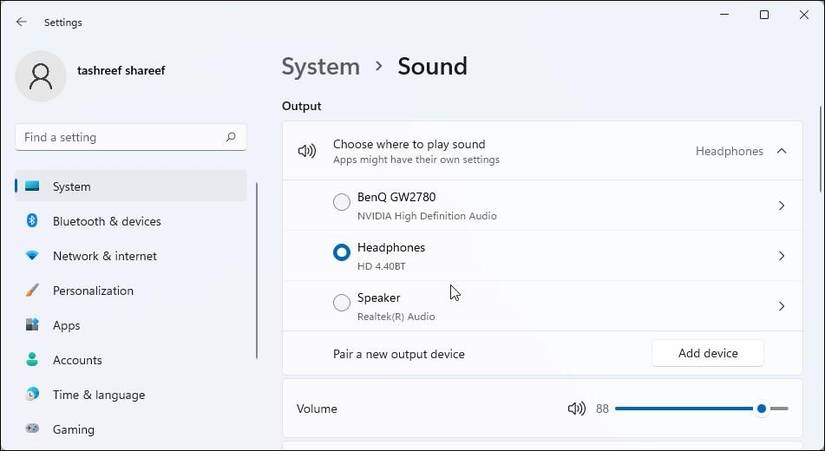Open System settings category
Image resolution: width=825 pixels, height=451 pixels.
point(130,186)
